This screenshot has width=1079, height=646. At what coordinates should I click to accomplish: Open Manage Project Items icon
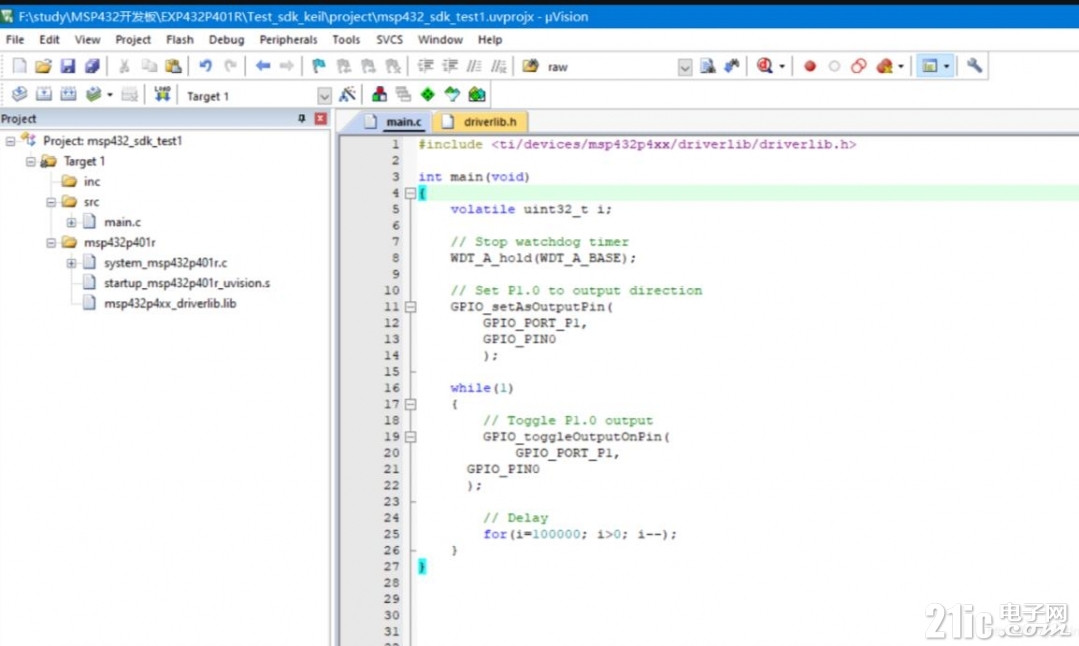379,94
